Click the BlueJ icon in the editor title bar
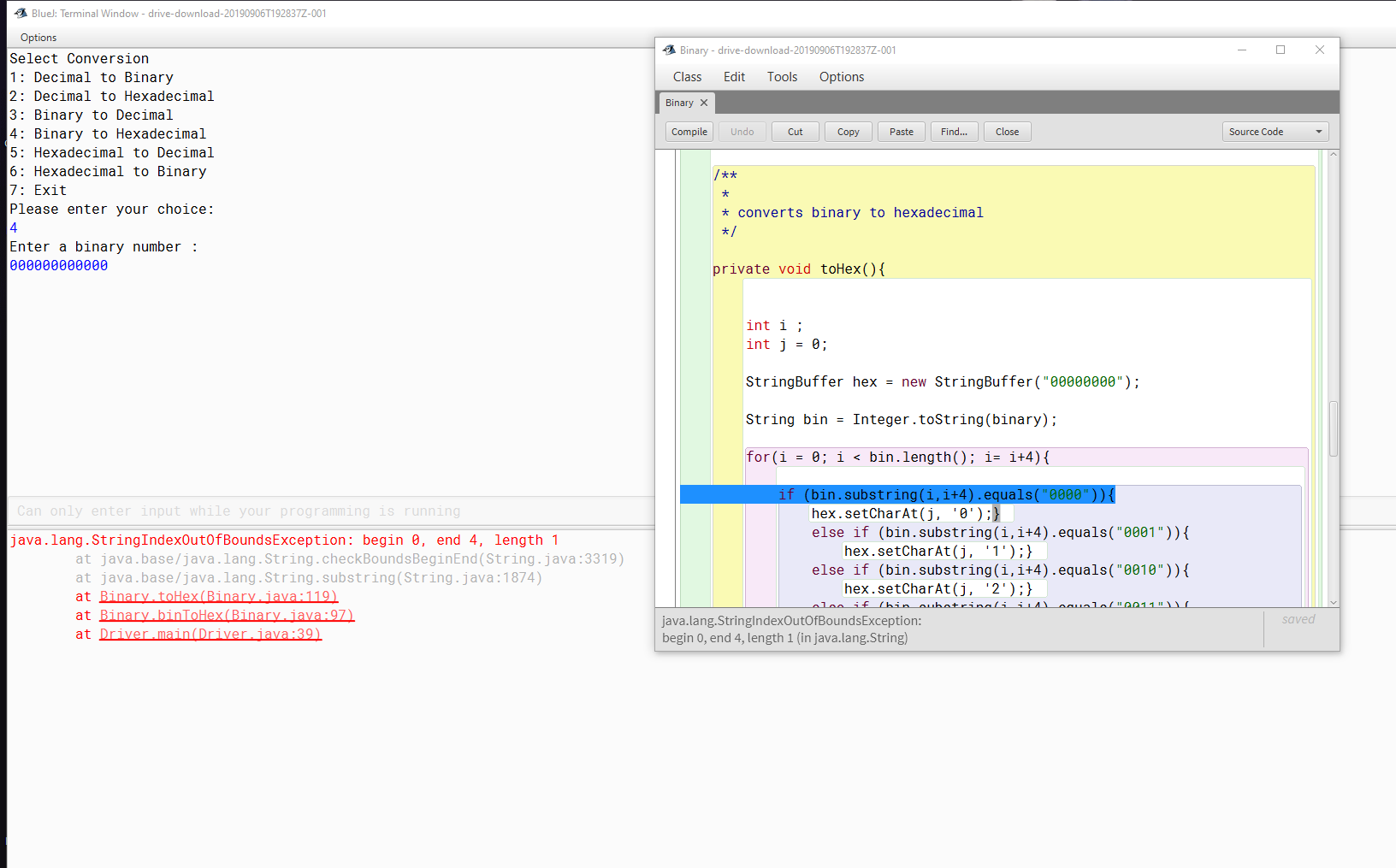The image size is (1396, 868). (668, 50)
